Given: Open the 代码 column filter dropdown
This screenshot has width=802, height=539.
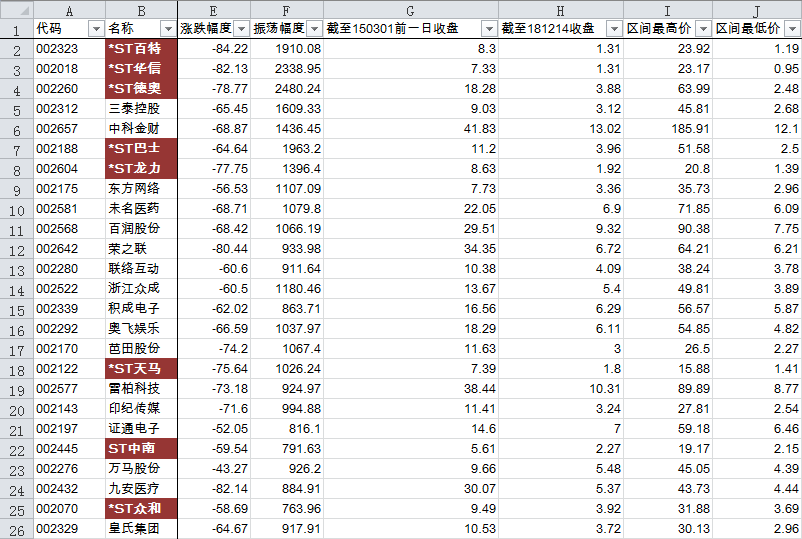Looking at the screenshot, I should [x=96, y=29].
